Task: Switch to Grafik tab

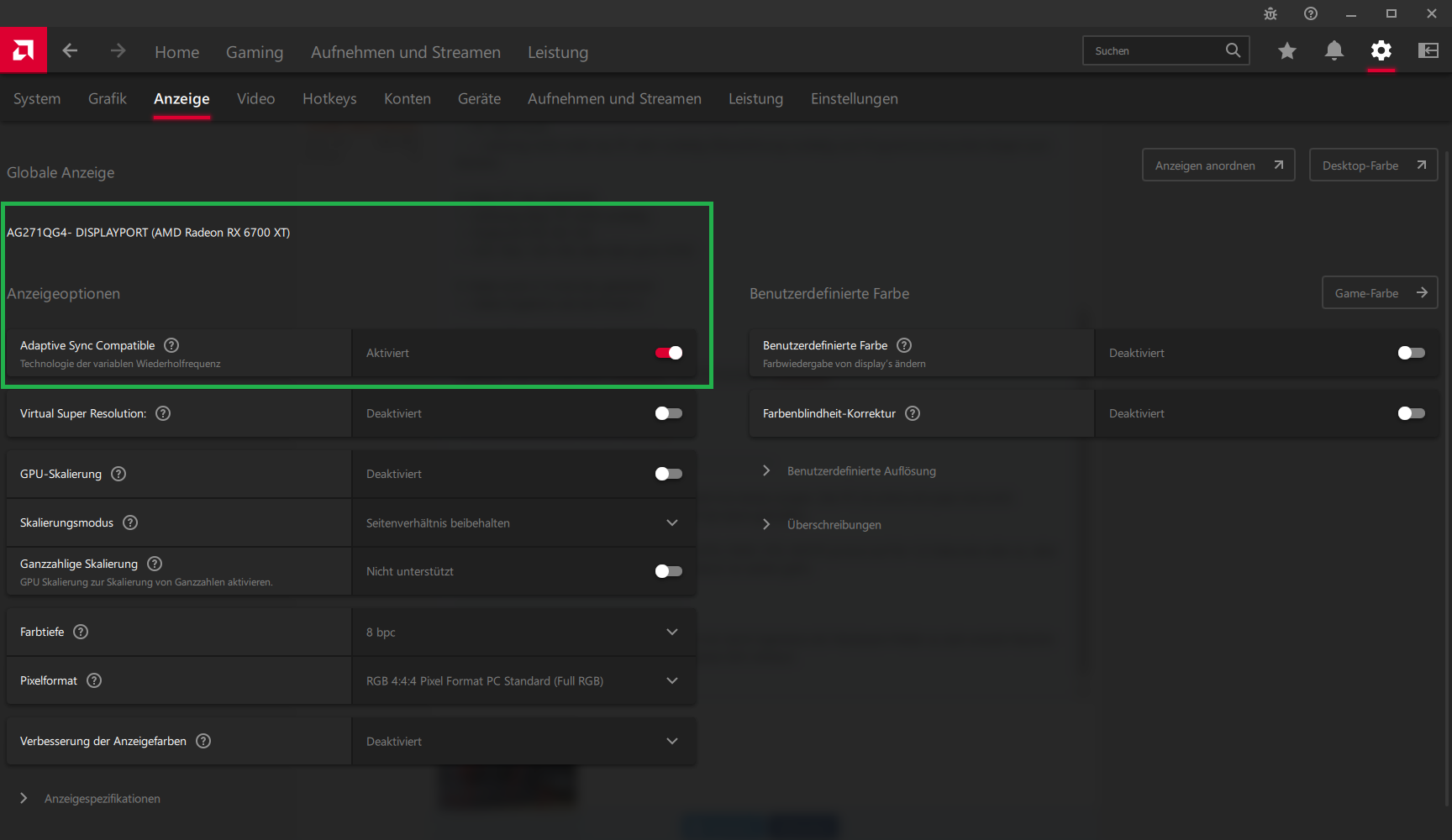Action: [x=108, y=99]
